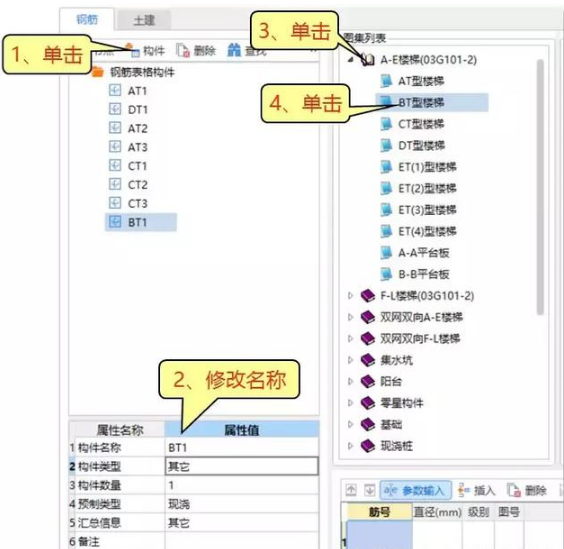Expand the 双网双向A-E楼梯 node
Viewport: 564px width, 549px height.
(350, 317)
